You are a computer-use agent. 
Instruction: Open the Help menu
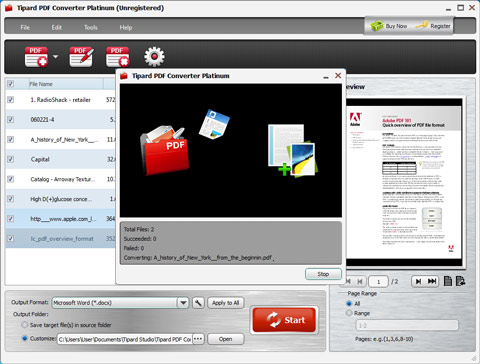tap(126, 27)
